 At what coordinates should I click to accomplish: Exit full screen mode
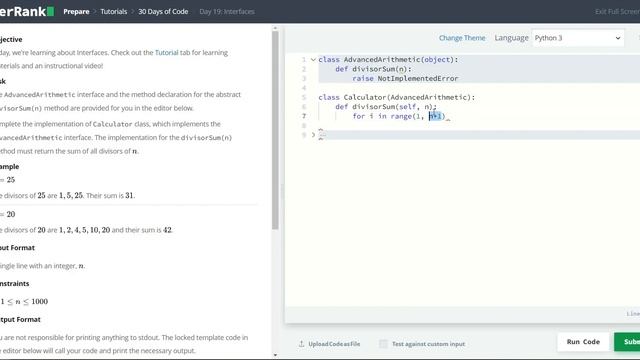pos(617,11)
